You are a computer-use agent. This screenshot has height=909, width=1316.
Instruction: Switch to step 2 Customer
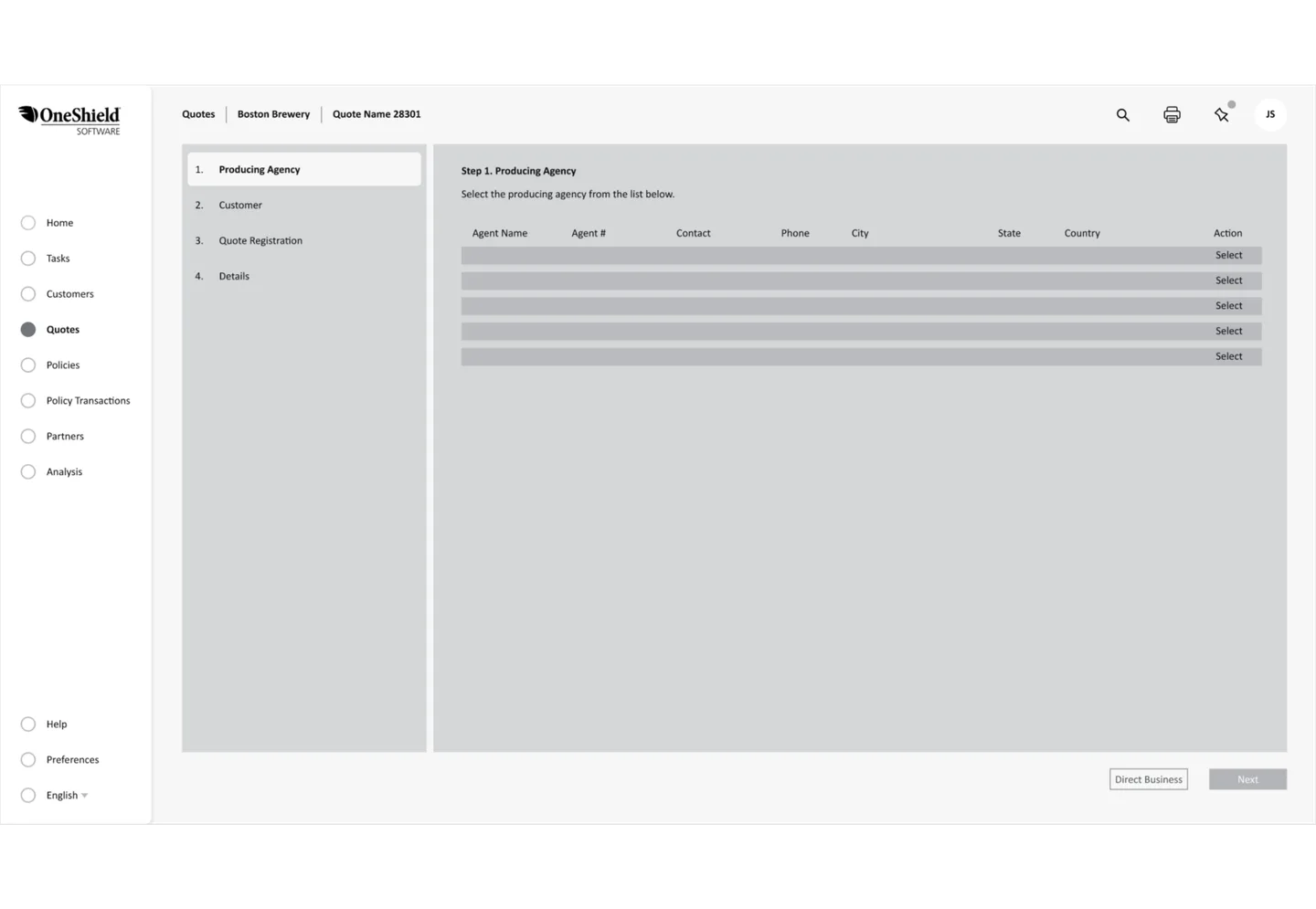click(x=239, y=205)
